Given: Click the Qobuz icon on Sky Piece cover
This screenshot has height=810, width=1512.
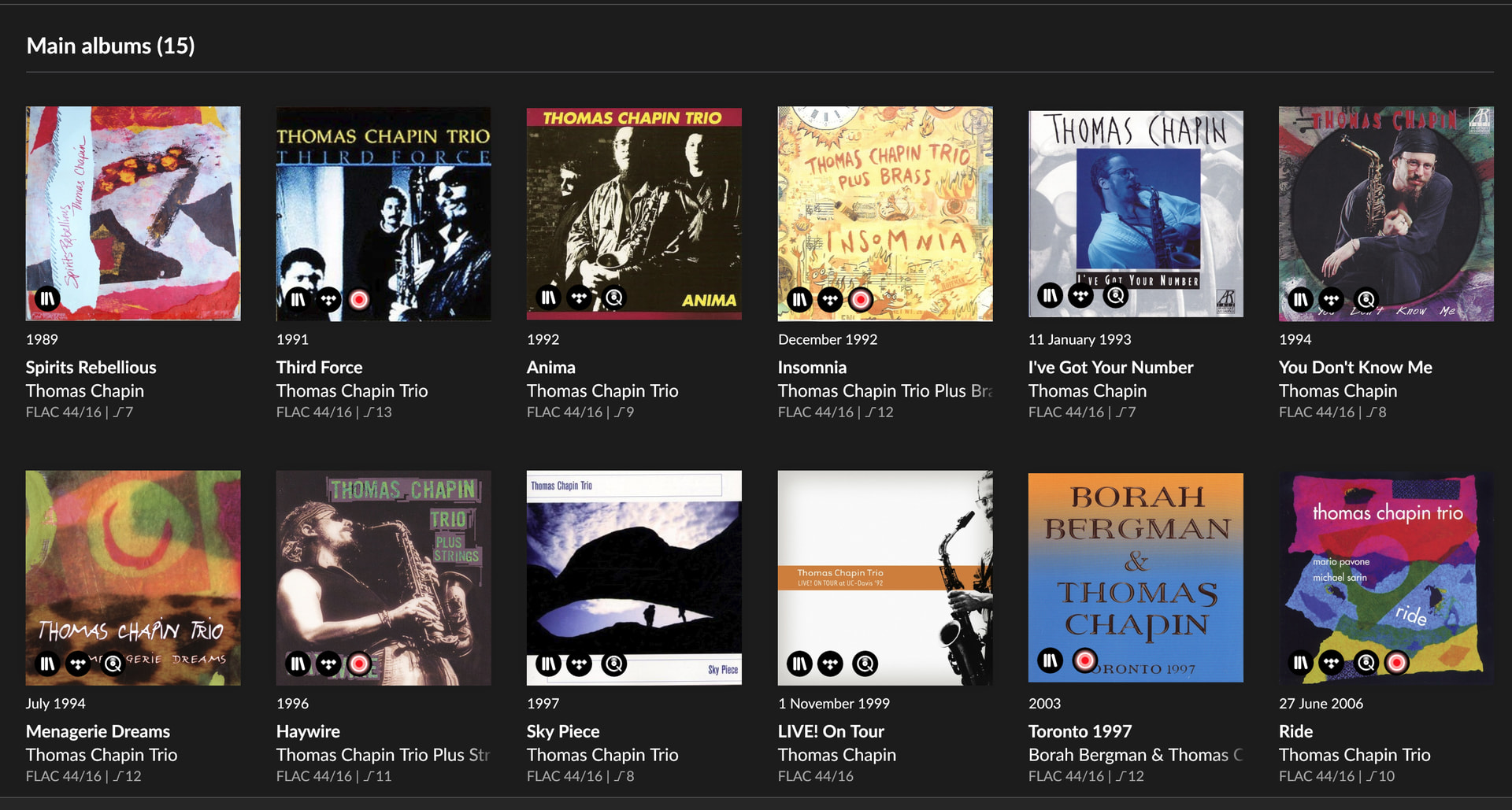Looking at the screenshot, I should (x=614, y=664).
